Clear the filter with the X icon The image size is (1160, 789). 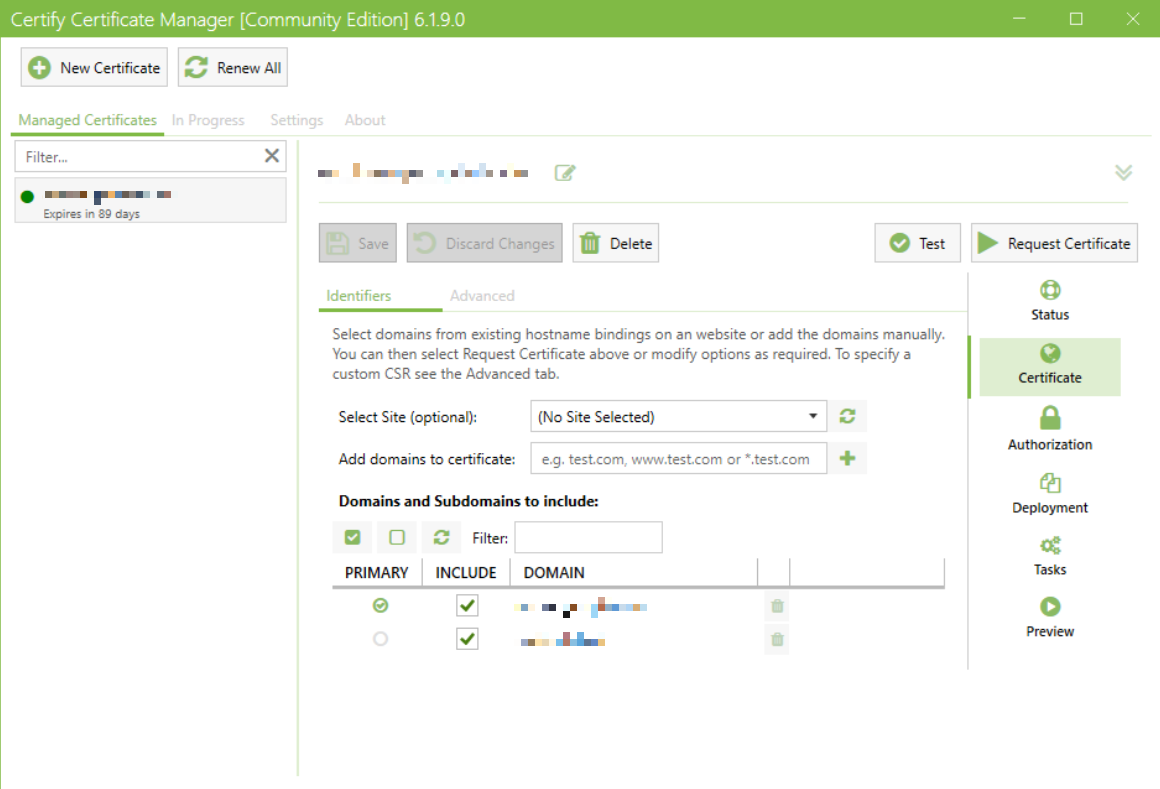pyautogui.click(x=271, y=156)
